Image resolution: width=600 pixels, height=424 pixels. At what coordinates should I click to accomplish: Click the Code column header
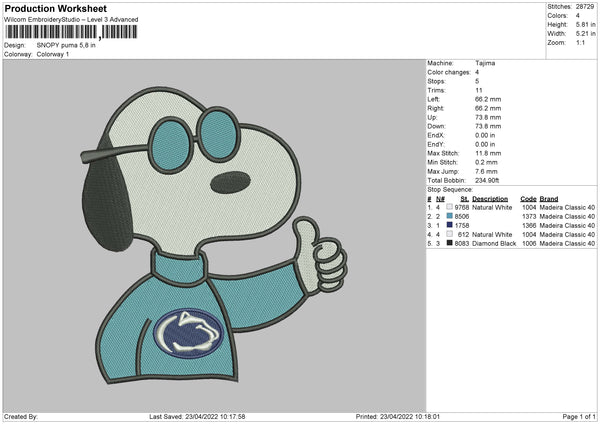click(528, 198)
